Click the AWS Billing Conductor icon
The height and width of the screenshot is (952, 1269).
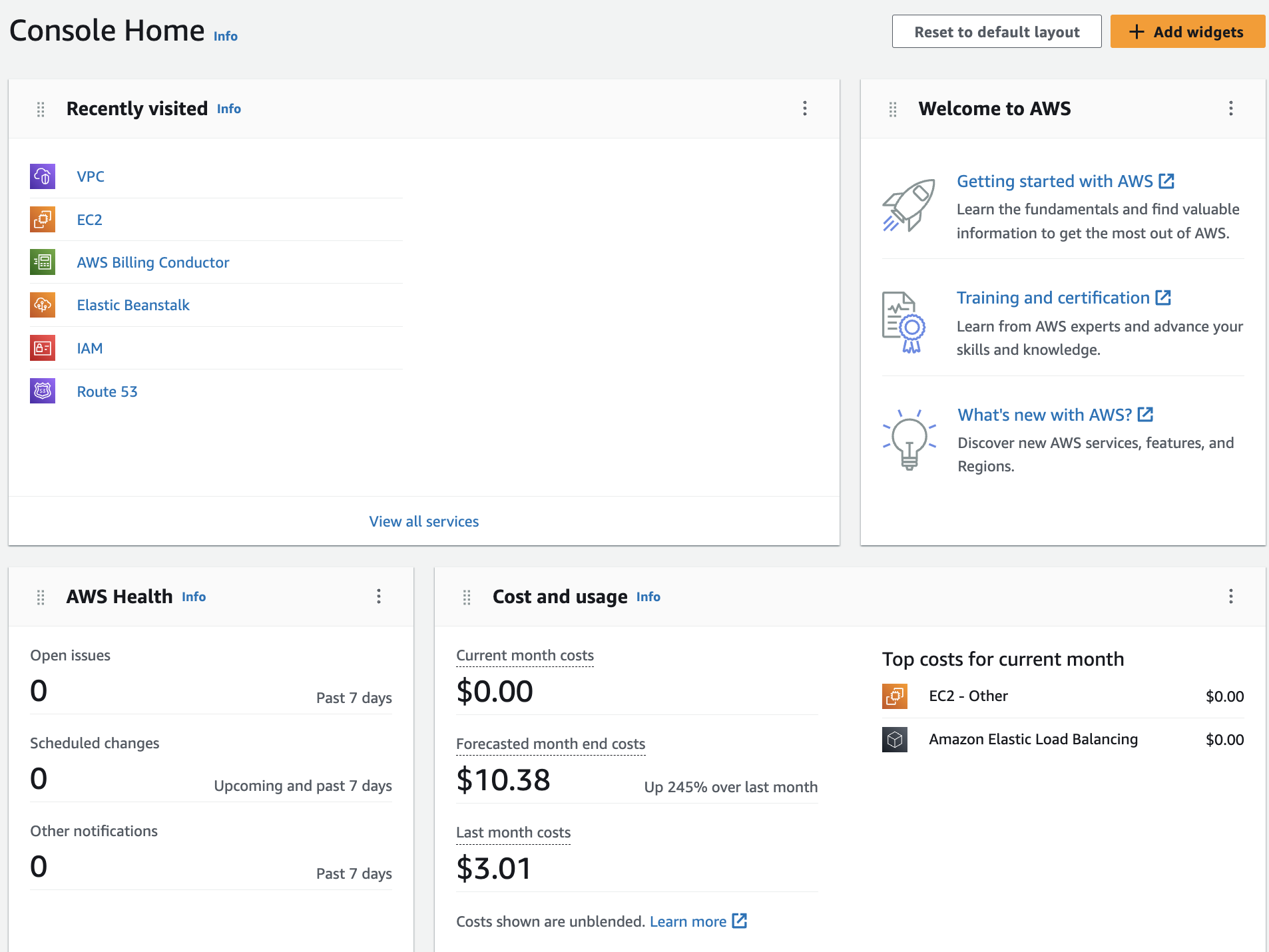(x=43, y=262)
